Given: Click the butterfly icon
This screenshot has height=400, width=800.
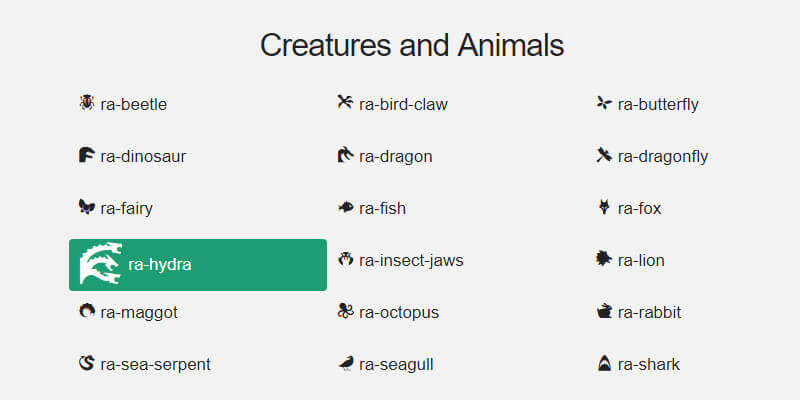Looking at the screenshot, I should 604,103.
